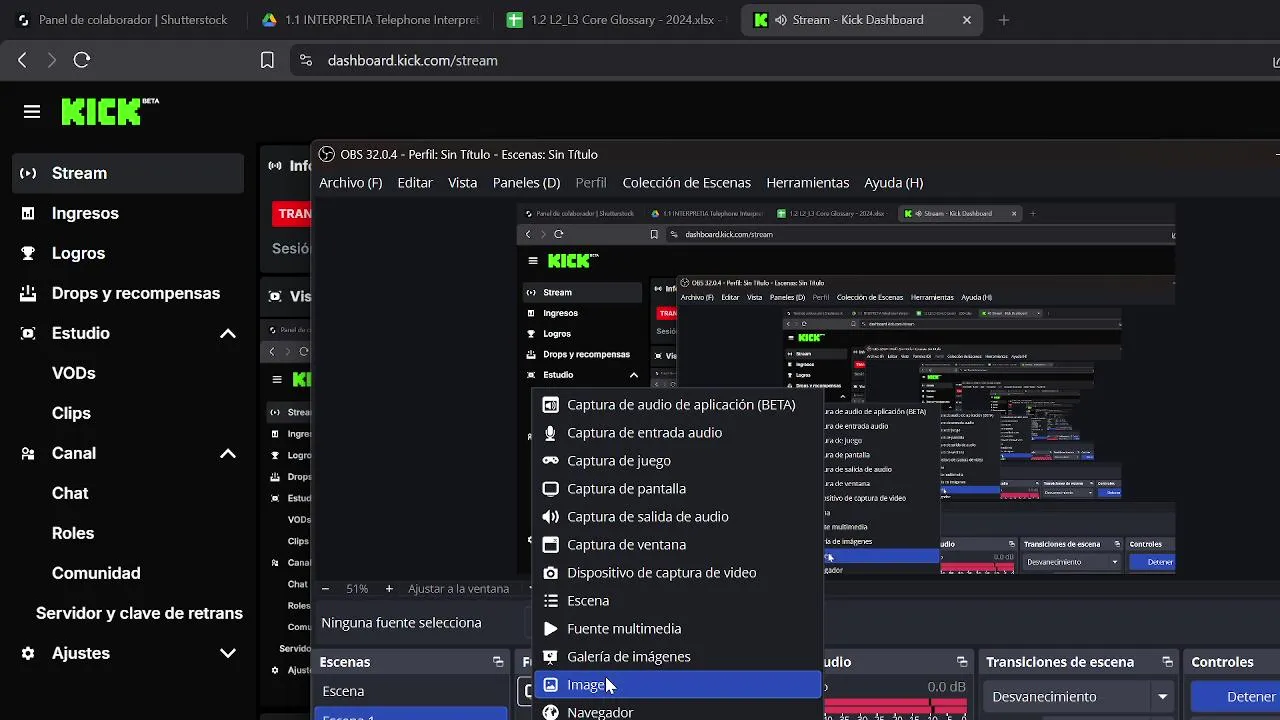Float the Escenas dock panel
Viewport: 1280px width, 720px height.
click(x=498, y=662)
